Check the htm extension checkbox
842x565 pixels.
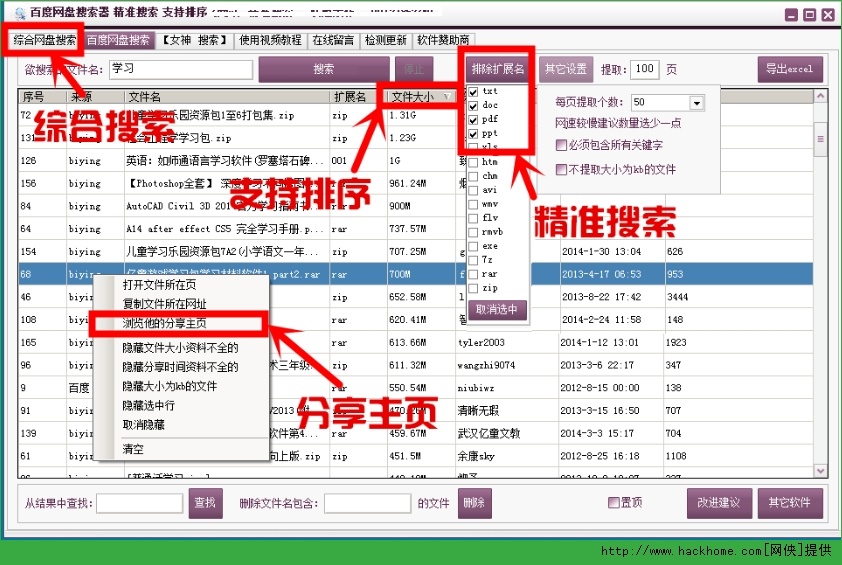click(473, 162)
